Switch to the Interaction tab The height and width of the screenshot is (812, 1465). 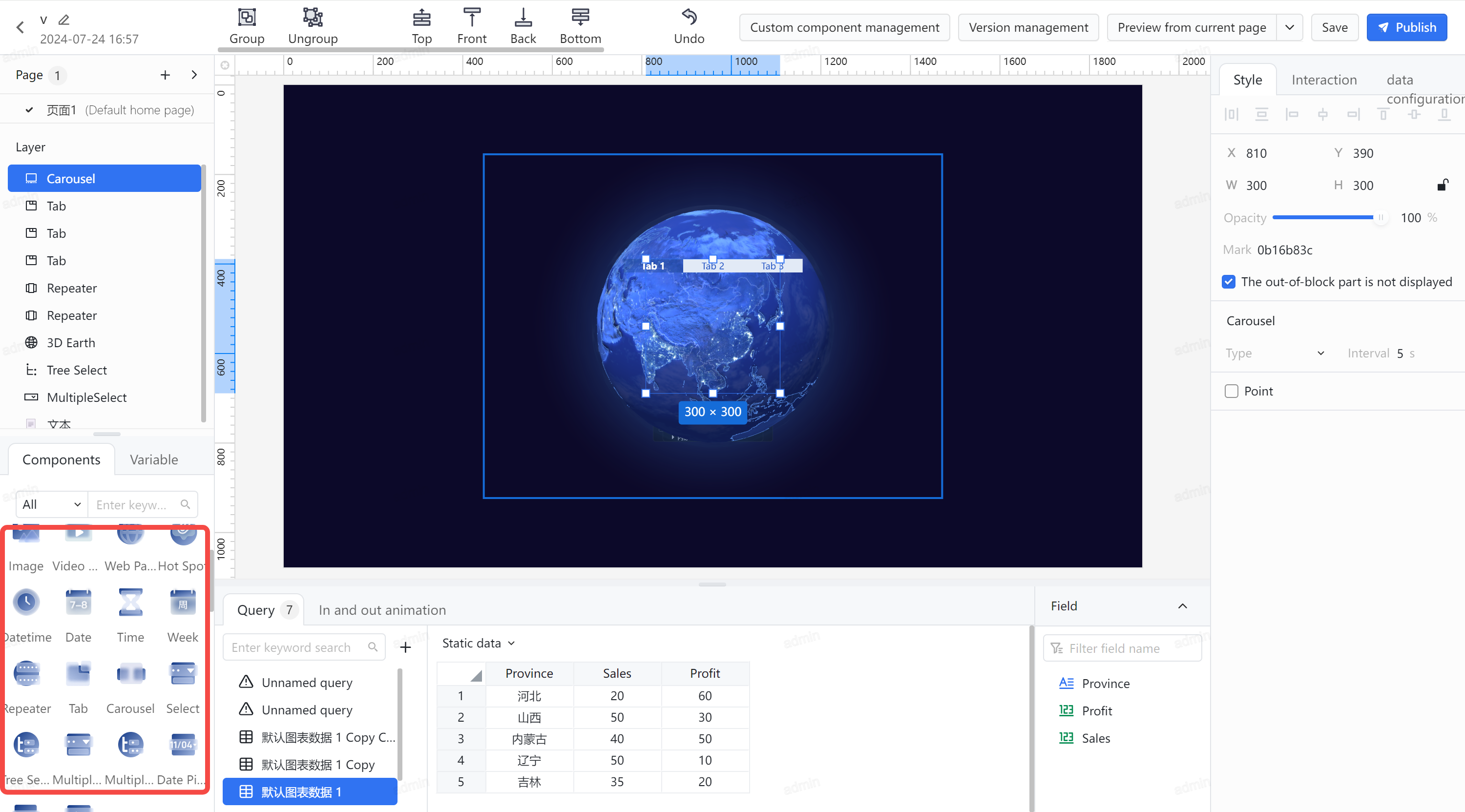click(1324, 80)
